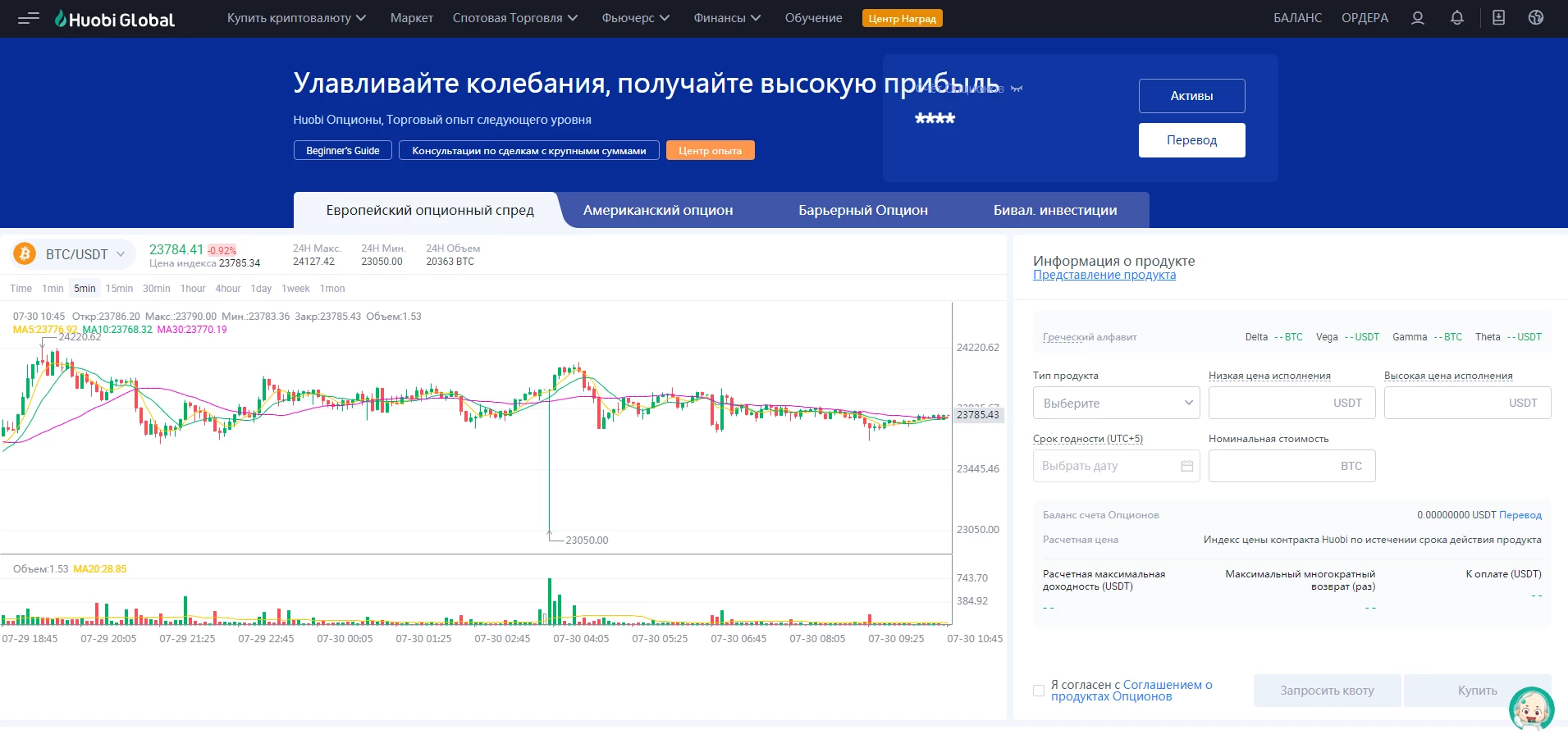Screen dimensions: 1568x739
Task: Select the 30min chart interval
Action: [156, 289]
